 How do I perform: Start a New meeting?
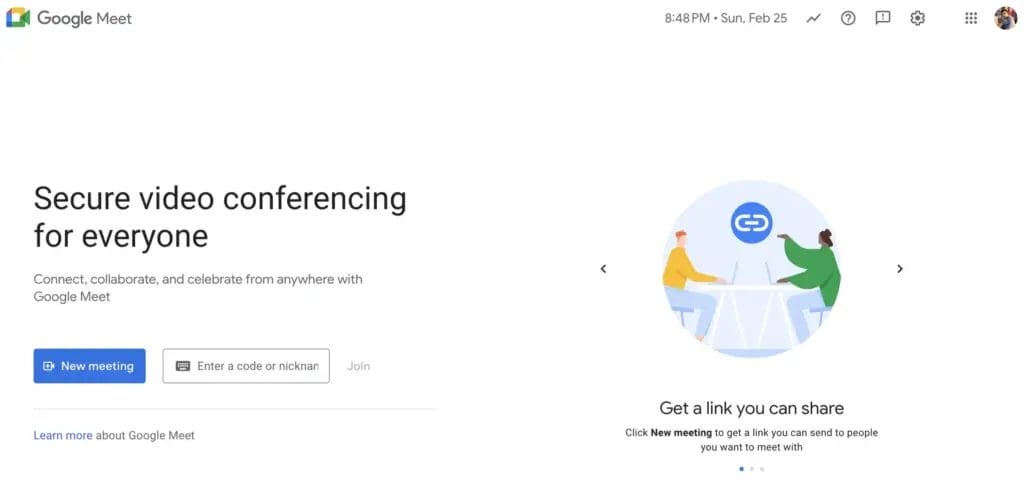point(90,366)
